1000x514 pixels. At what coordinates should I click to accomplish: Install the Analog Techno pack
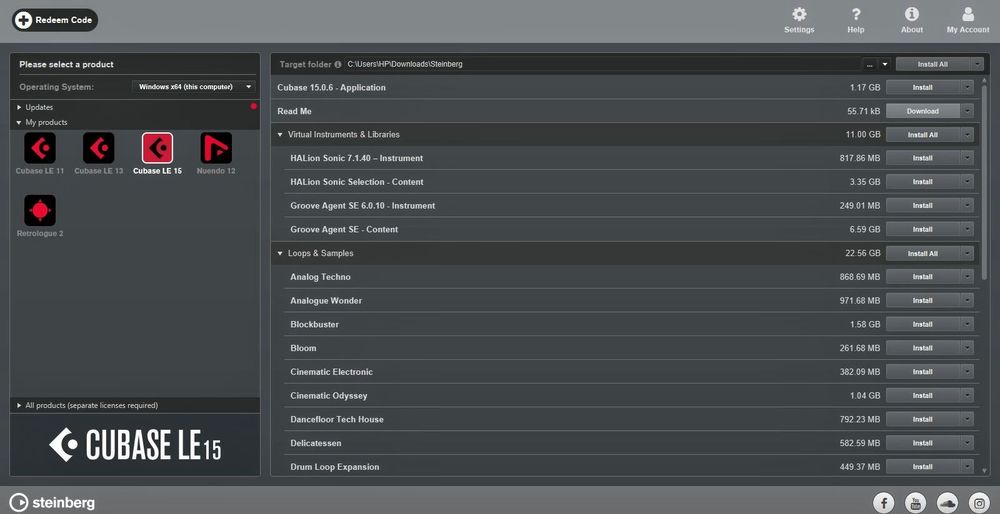(x=923, y=277)
